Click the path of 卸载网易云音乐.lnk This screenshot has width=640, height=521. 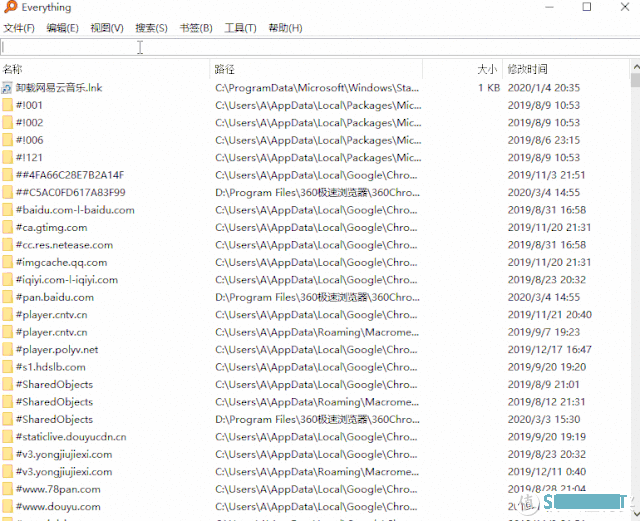pyautogui.click(x=317, y=88)
